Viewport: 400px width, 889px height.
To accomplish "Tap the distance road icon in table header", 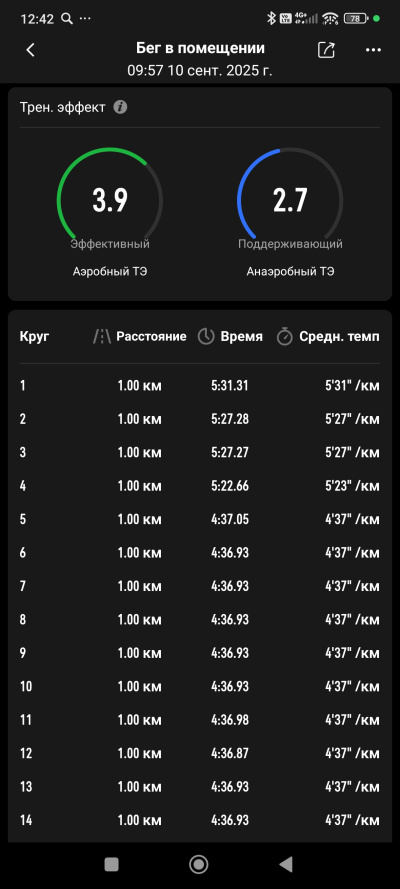I will click(102, 337).
